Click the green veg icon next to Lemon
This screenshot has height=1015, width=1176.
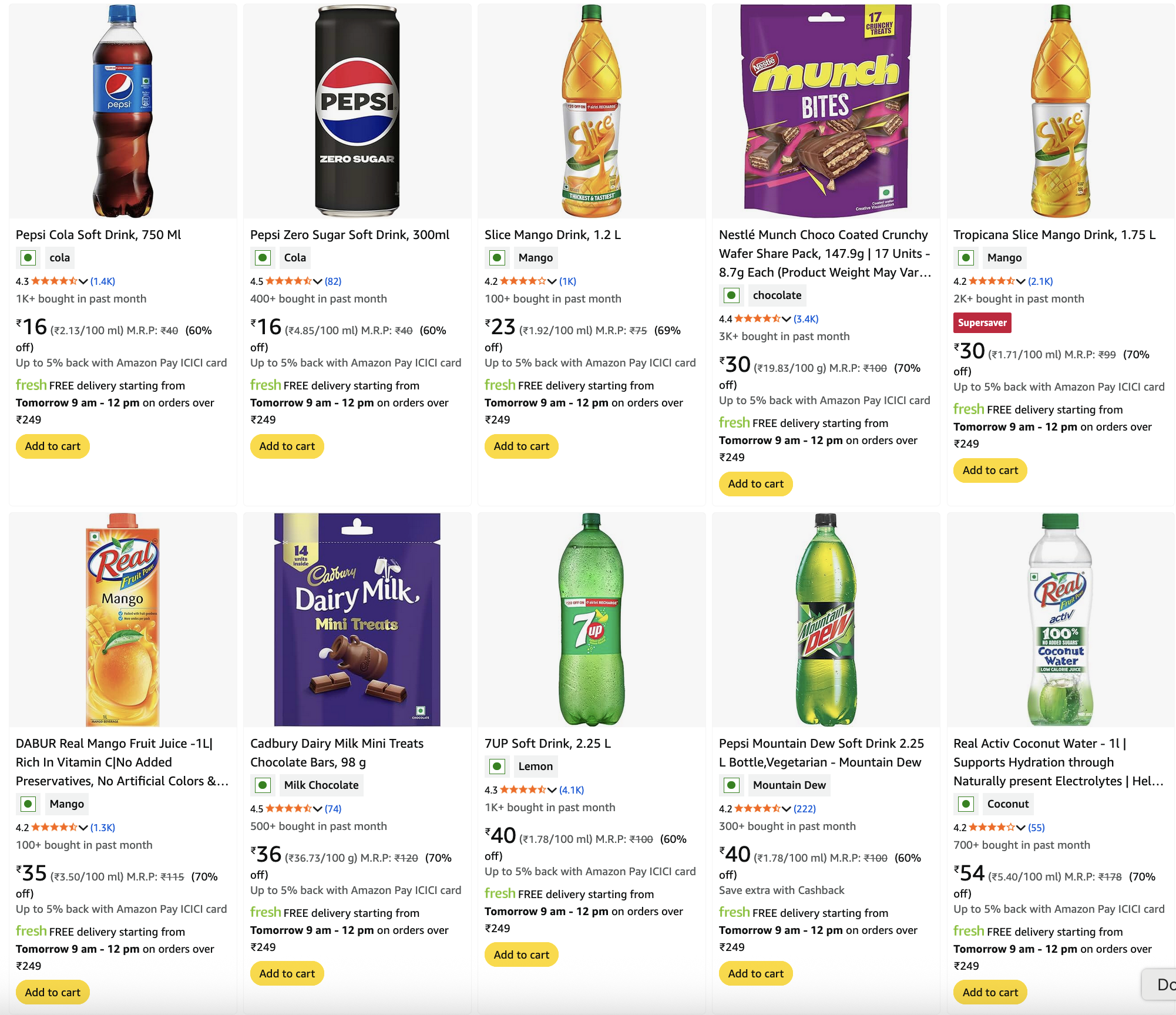pos(497,767)
